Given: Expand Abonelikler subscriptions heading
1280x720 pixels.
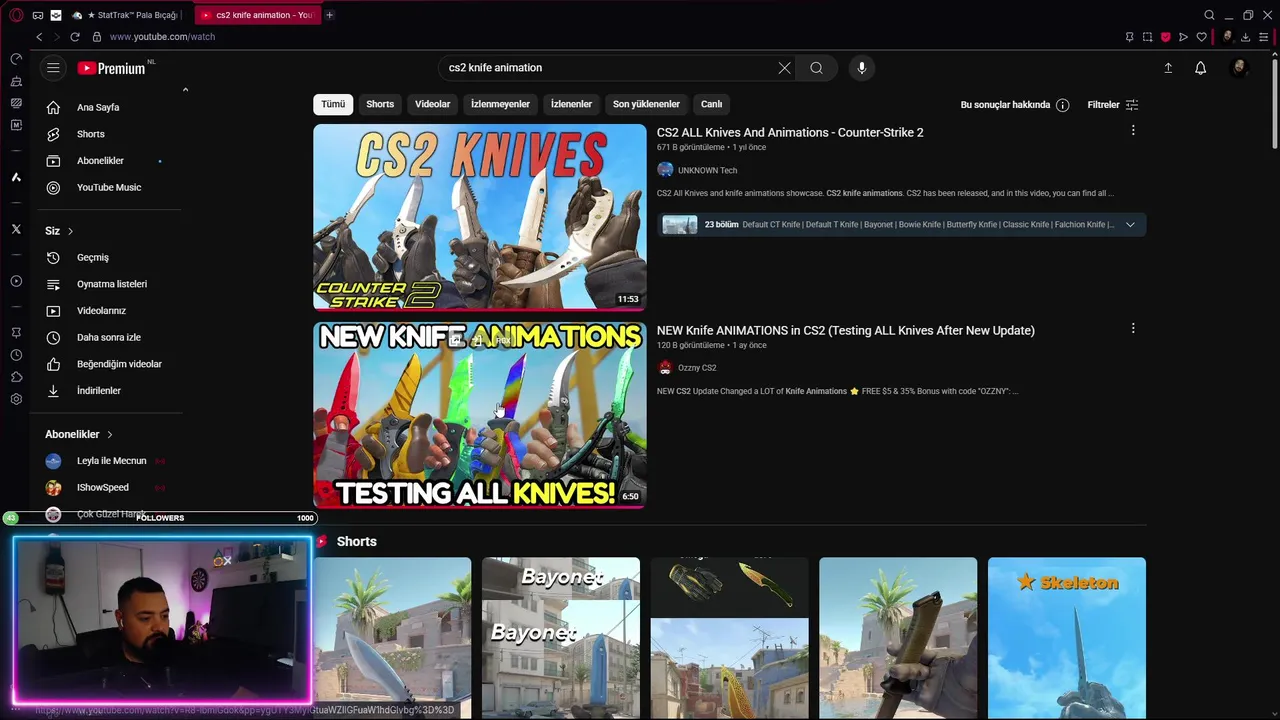Looking at the screenshot, I should coord(79,434).
